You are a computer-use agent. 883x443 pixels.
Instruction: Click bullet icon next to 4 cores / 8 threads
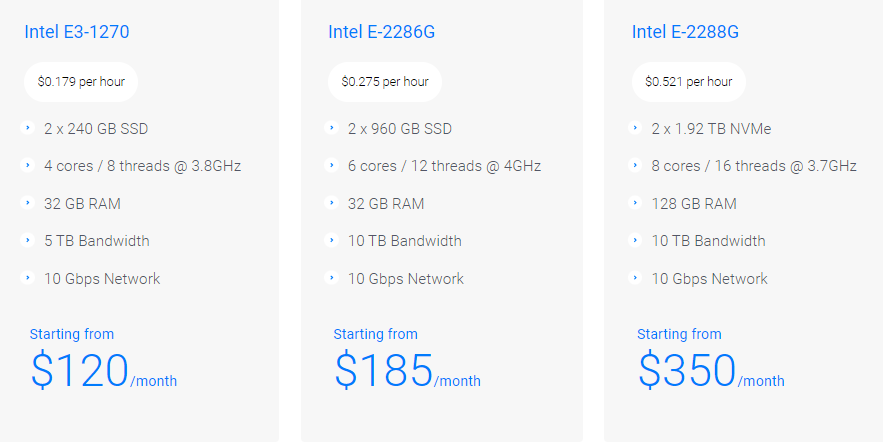[27, 165]
